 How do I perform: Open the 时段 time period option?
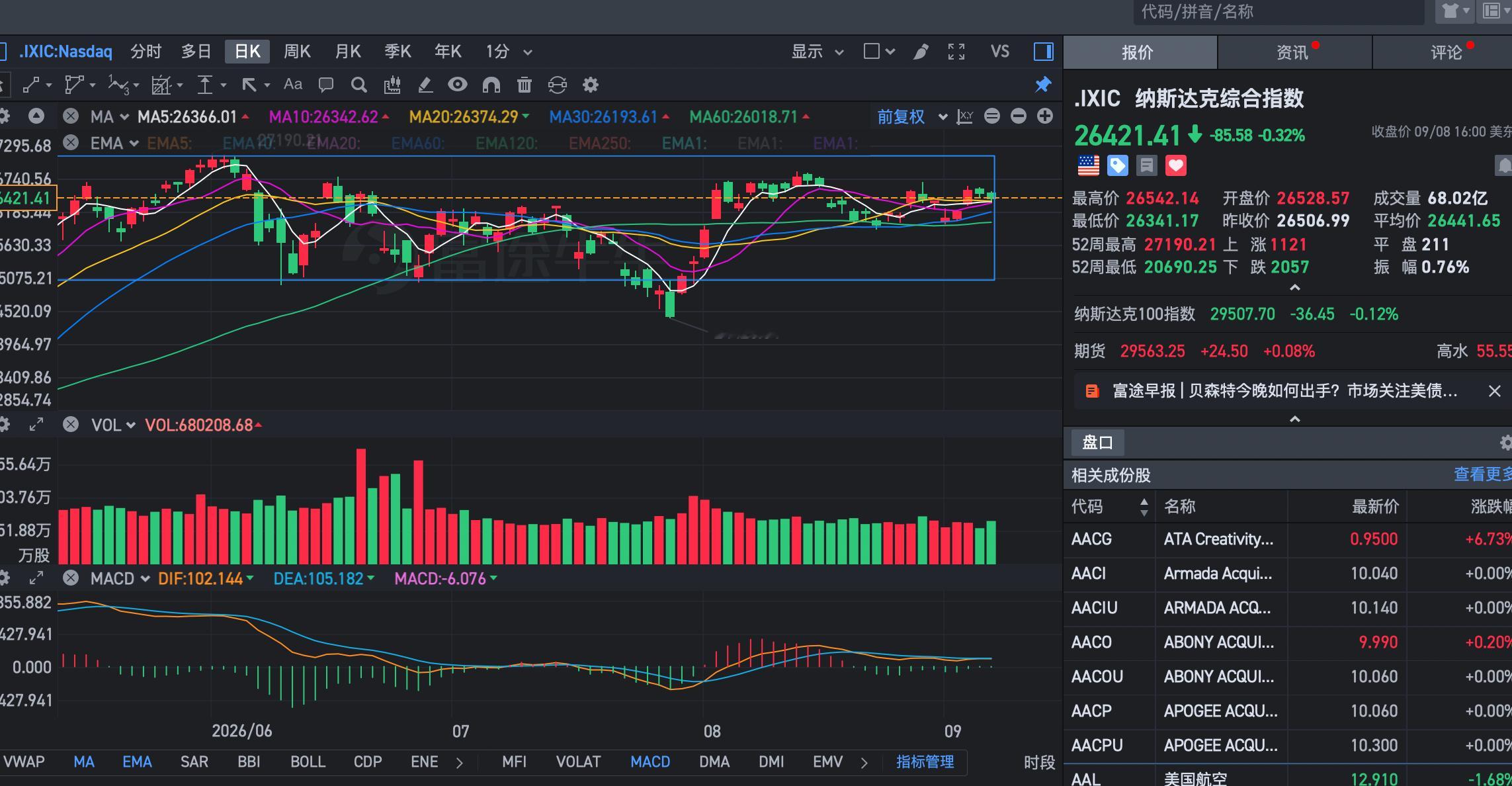(1039, 763)
